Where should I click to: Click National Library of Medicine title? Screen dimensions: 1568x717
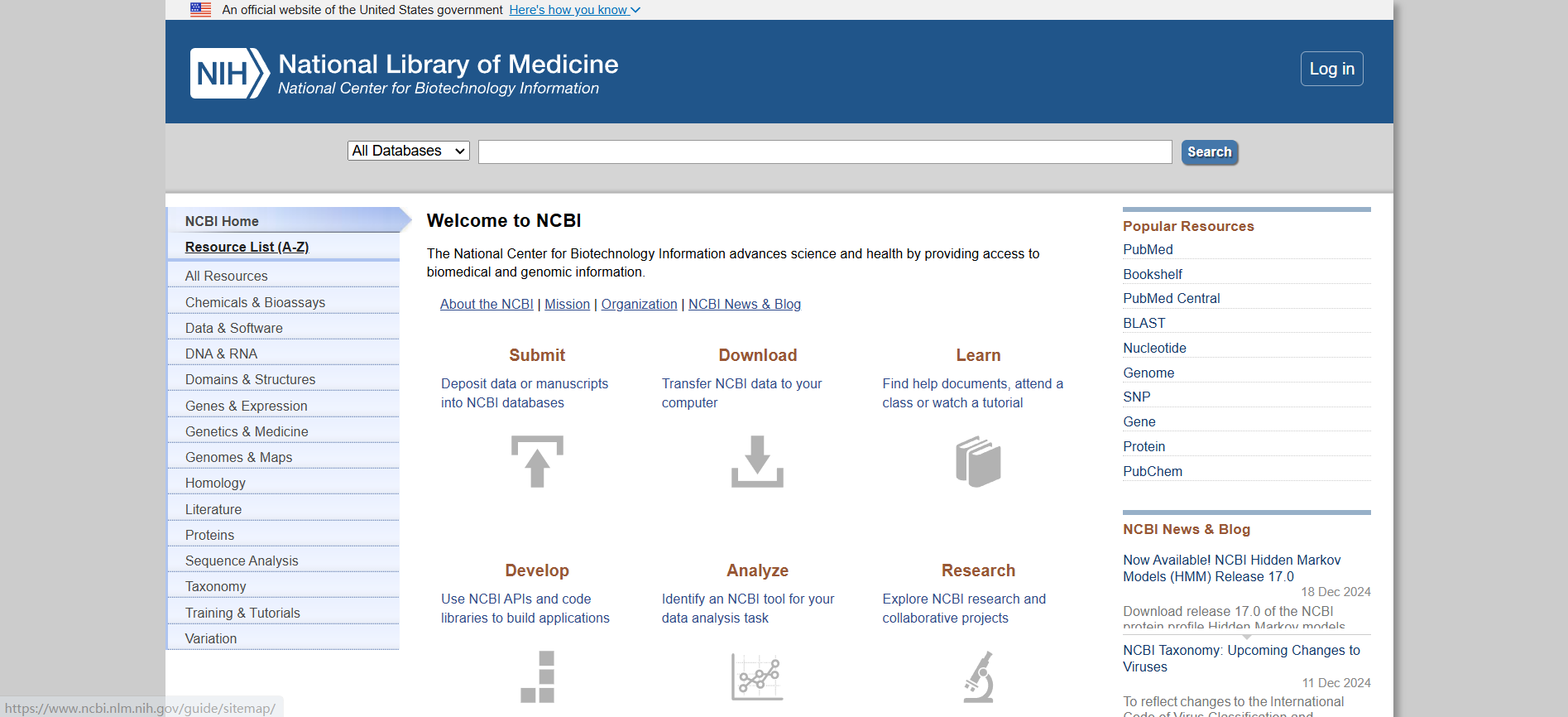(x=448, y=64)
